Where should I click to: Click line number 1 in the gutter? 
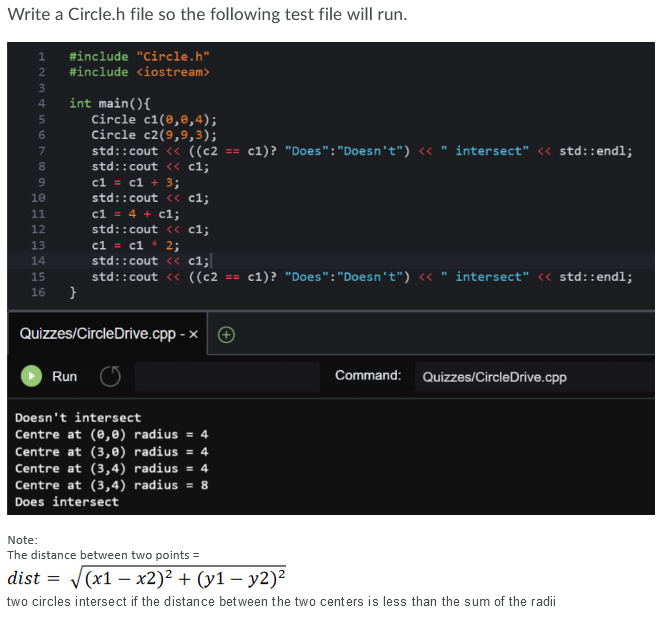(41, 56)
